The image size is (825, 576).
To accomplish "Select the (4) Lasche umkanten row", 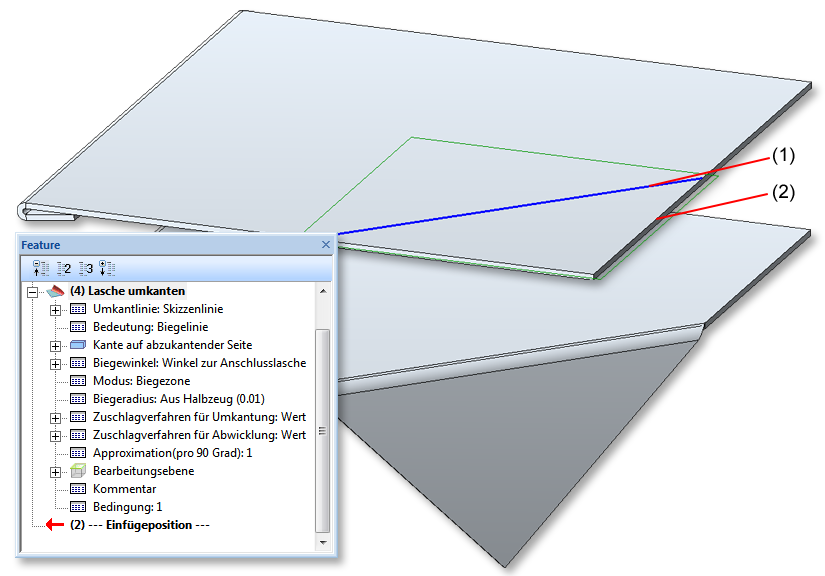I will 127,291.
